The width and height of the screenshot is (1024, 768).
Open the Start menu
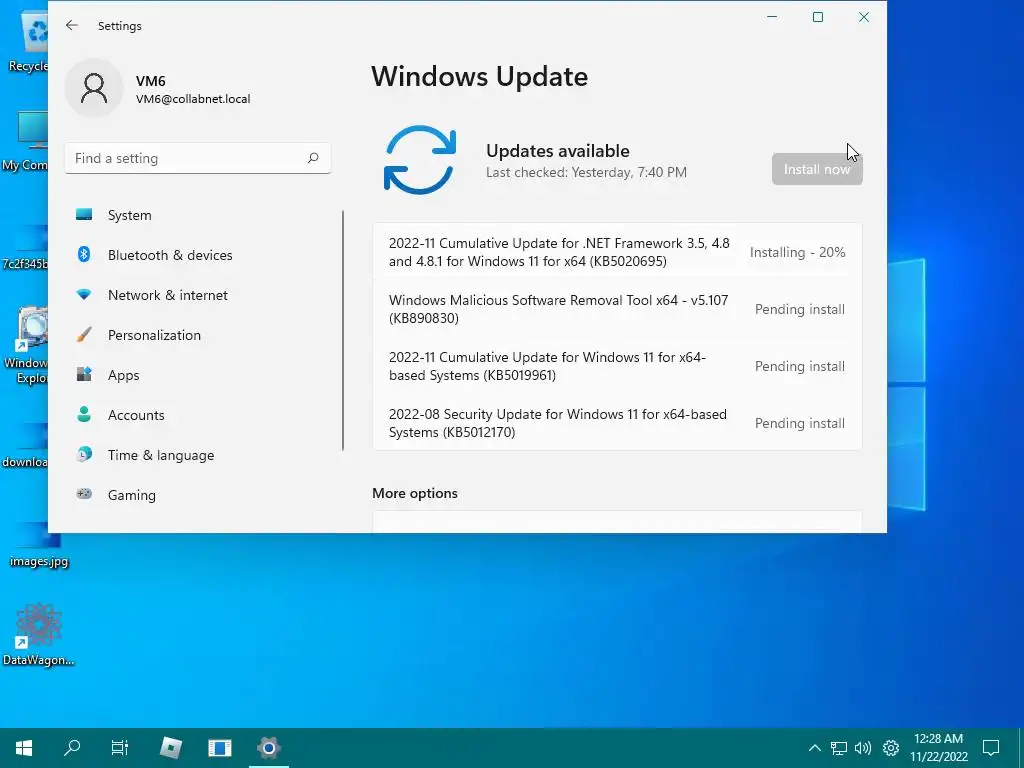coord(24,748)
